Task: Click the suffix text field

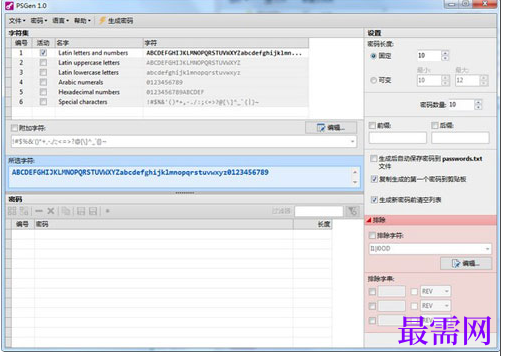Action: click(460, 138)
